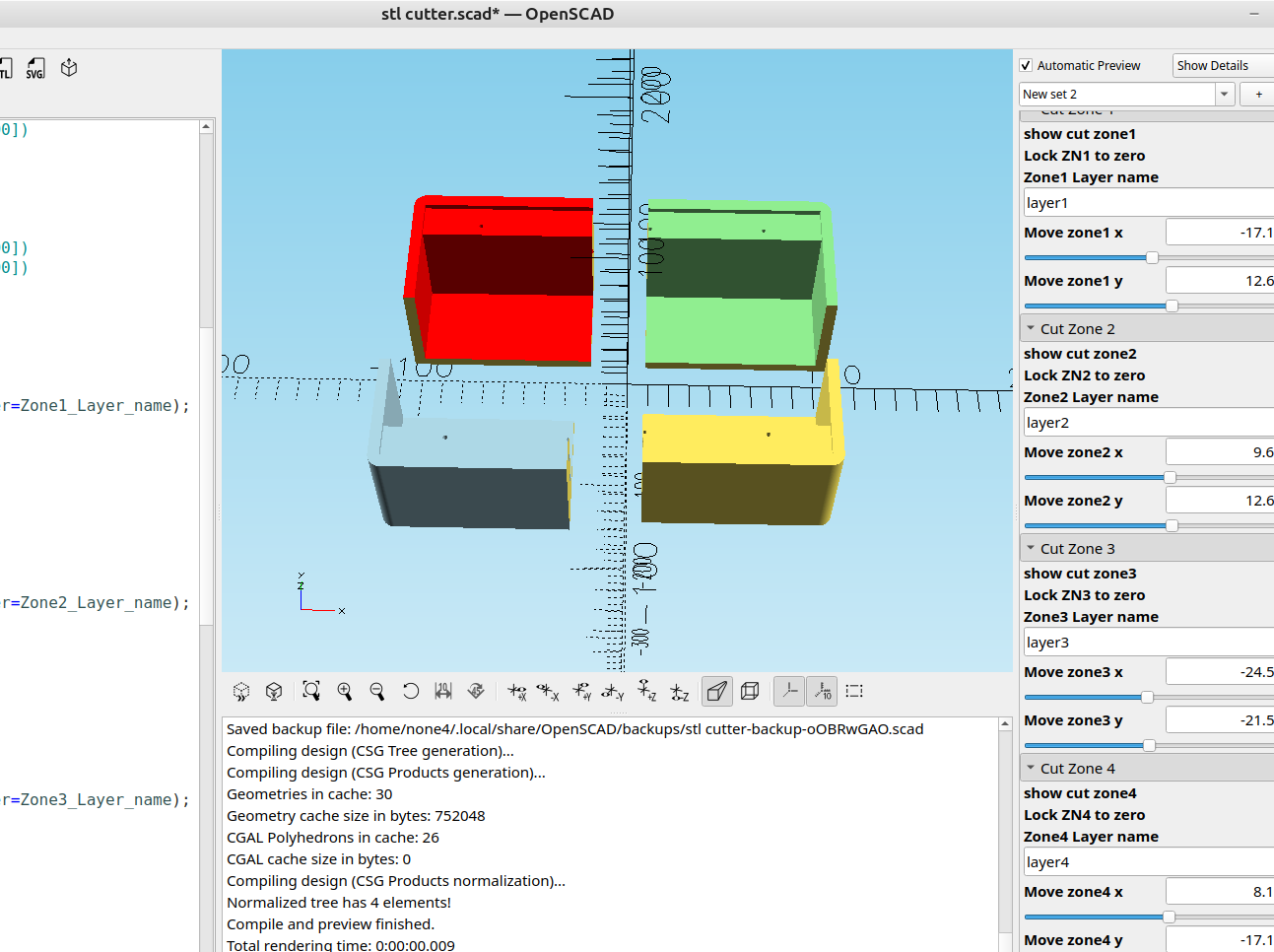Click 'show cut zone3' label
The height and width of the screenshot is (952, 1274).
click(x=1080, y=574)
